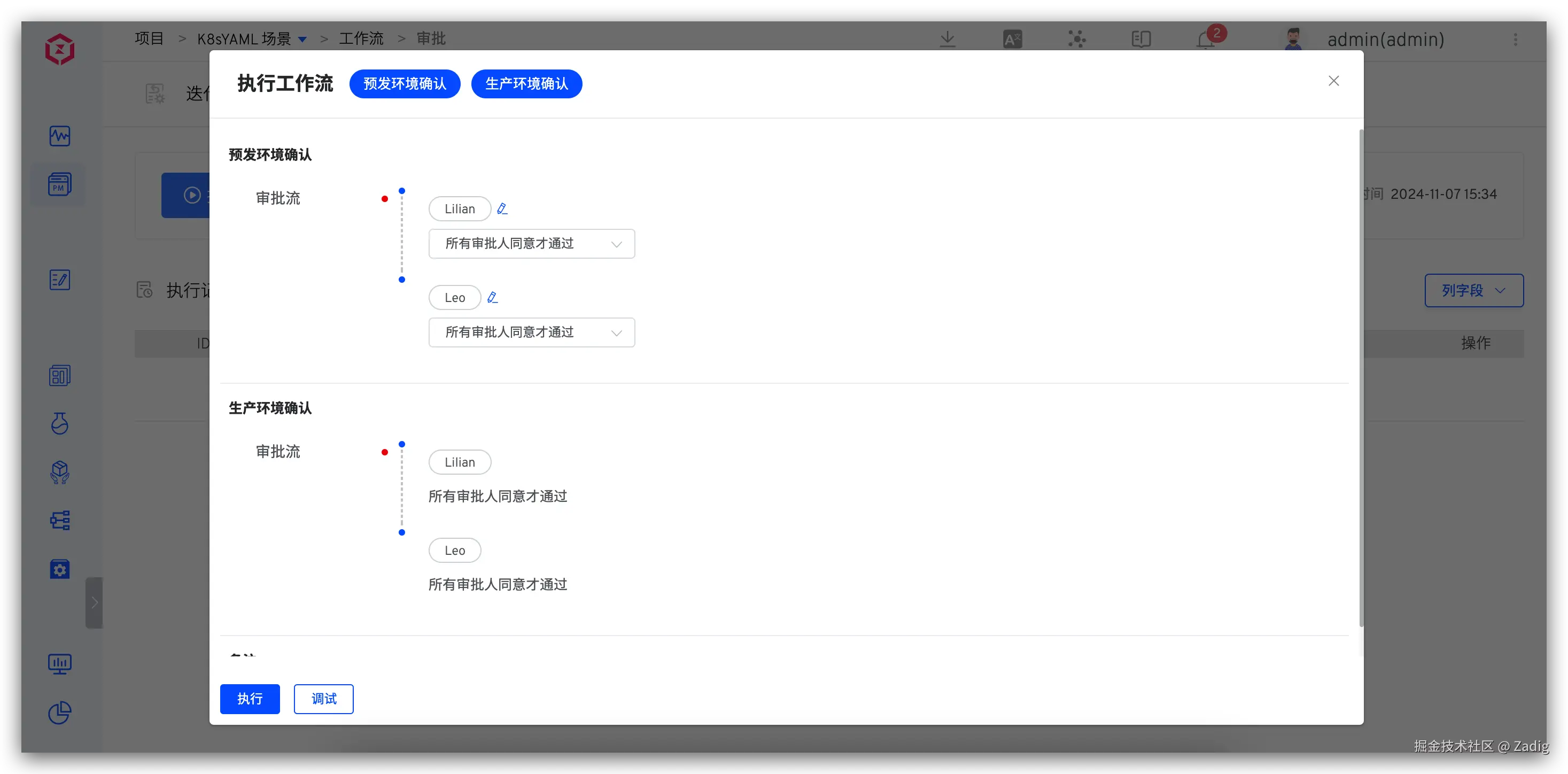Click the edit pencil next to Lilian
The height and width of the screenshot is (774, 1568).
click(502, 209)
